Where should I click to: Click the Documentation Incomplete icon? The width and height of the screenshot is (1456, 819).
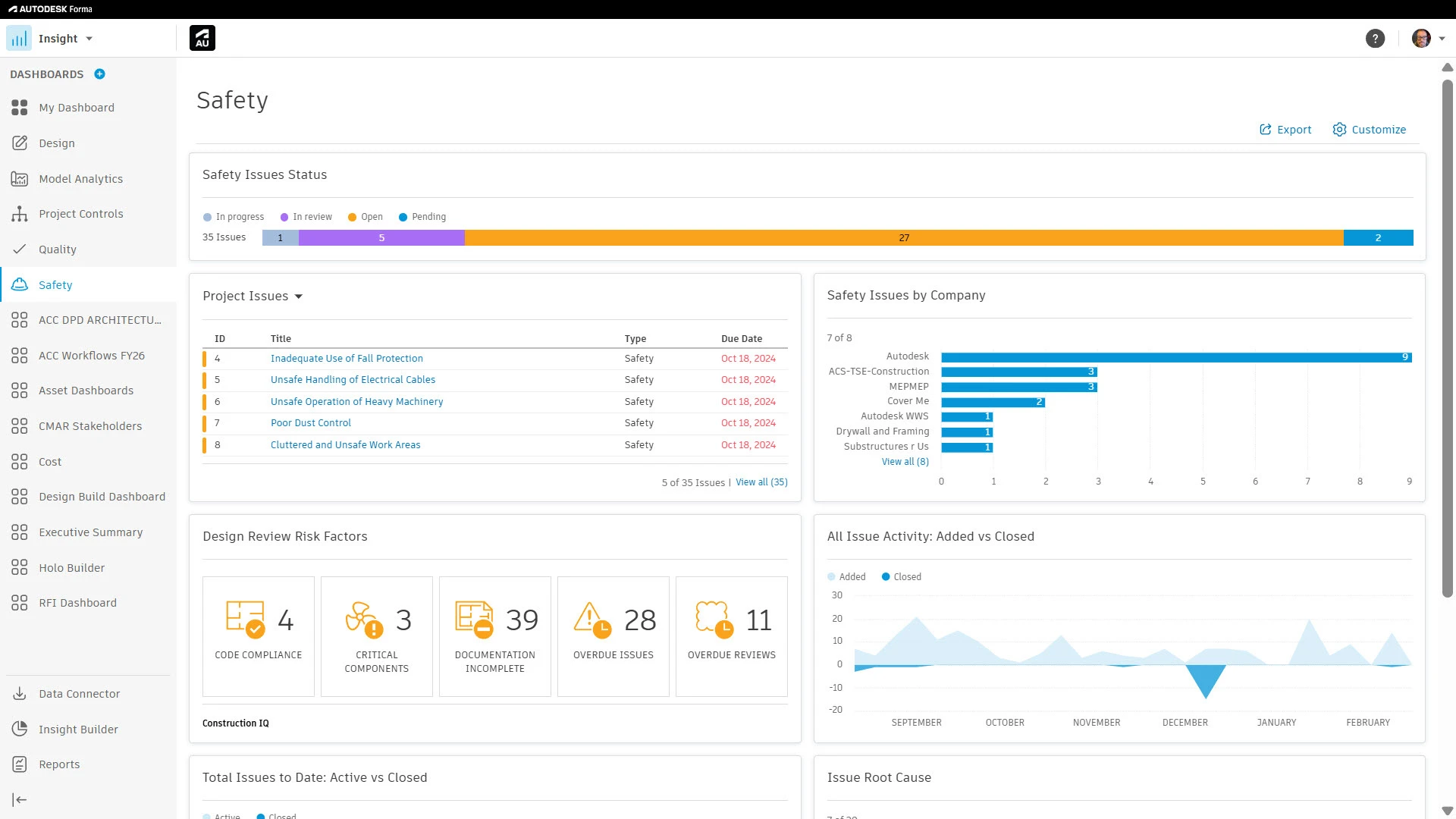(x=474, y=620)
